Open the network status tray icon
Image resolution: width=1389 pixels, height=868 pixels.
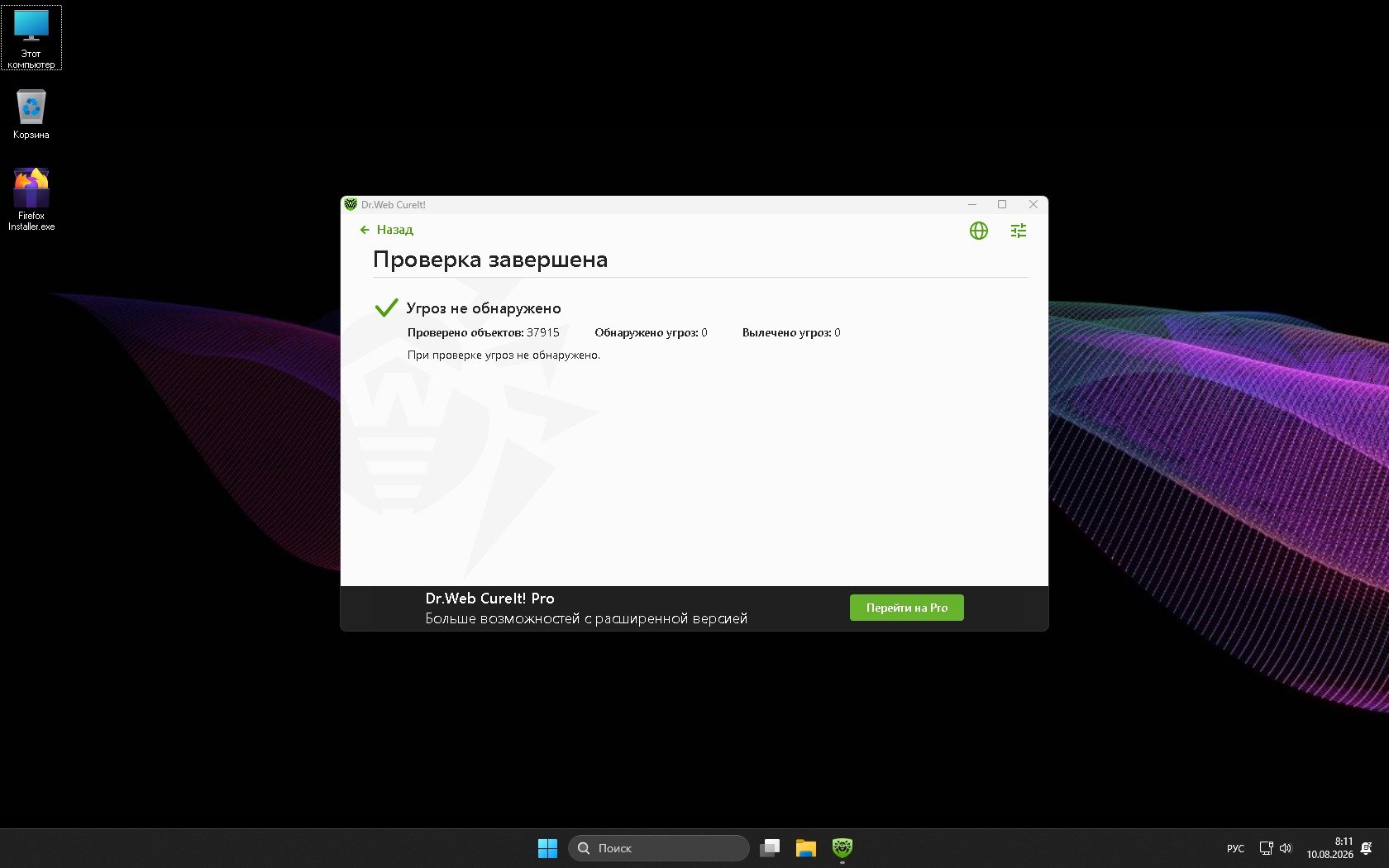(1266, 848)
